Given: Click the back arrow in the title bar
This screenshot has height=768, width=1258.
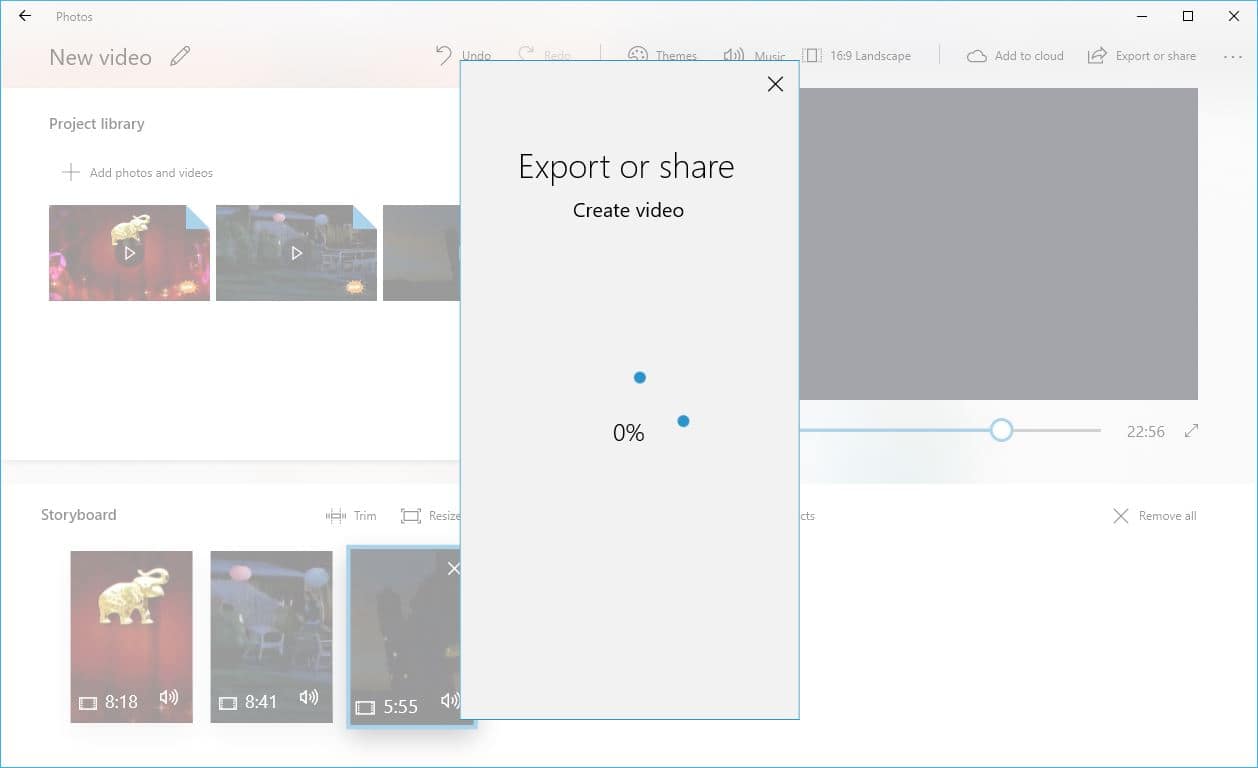Looking at the screenshot, I should click(22, 16).
